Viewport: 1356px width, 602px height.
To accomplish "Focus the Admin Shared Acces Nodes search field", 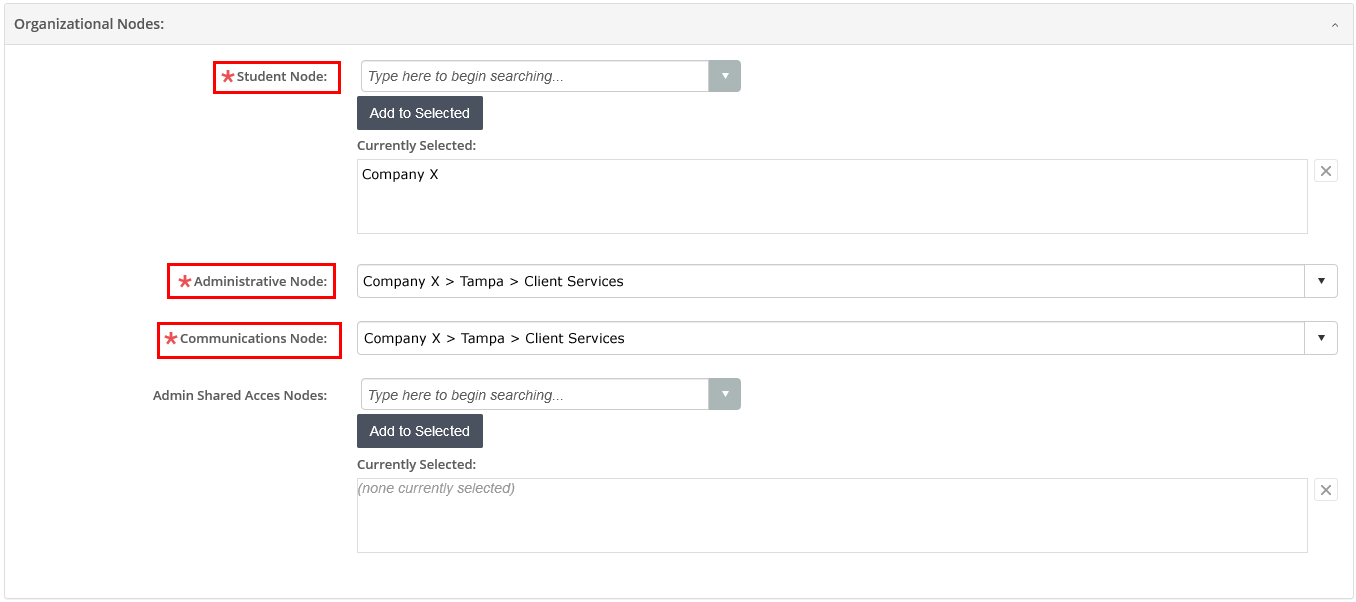I will tap(535, 395).
